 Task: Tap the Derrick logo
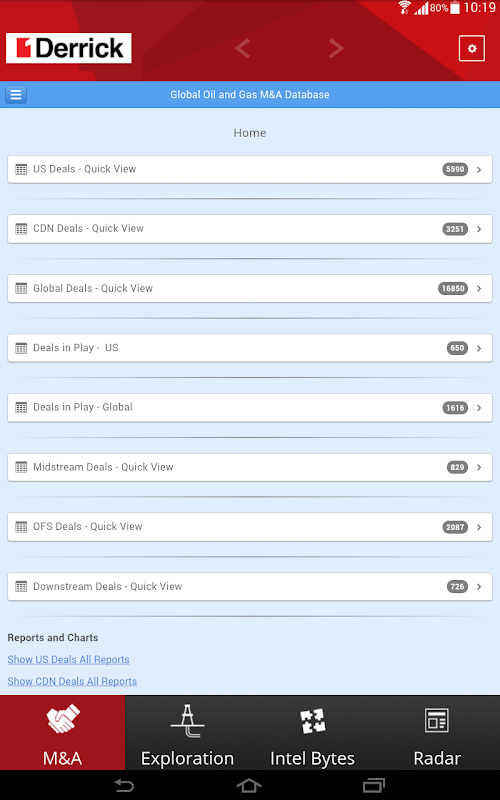tap(68, 48)
